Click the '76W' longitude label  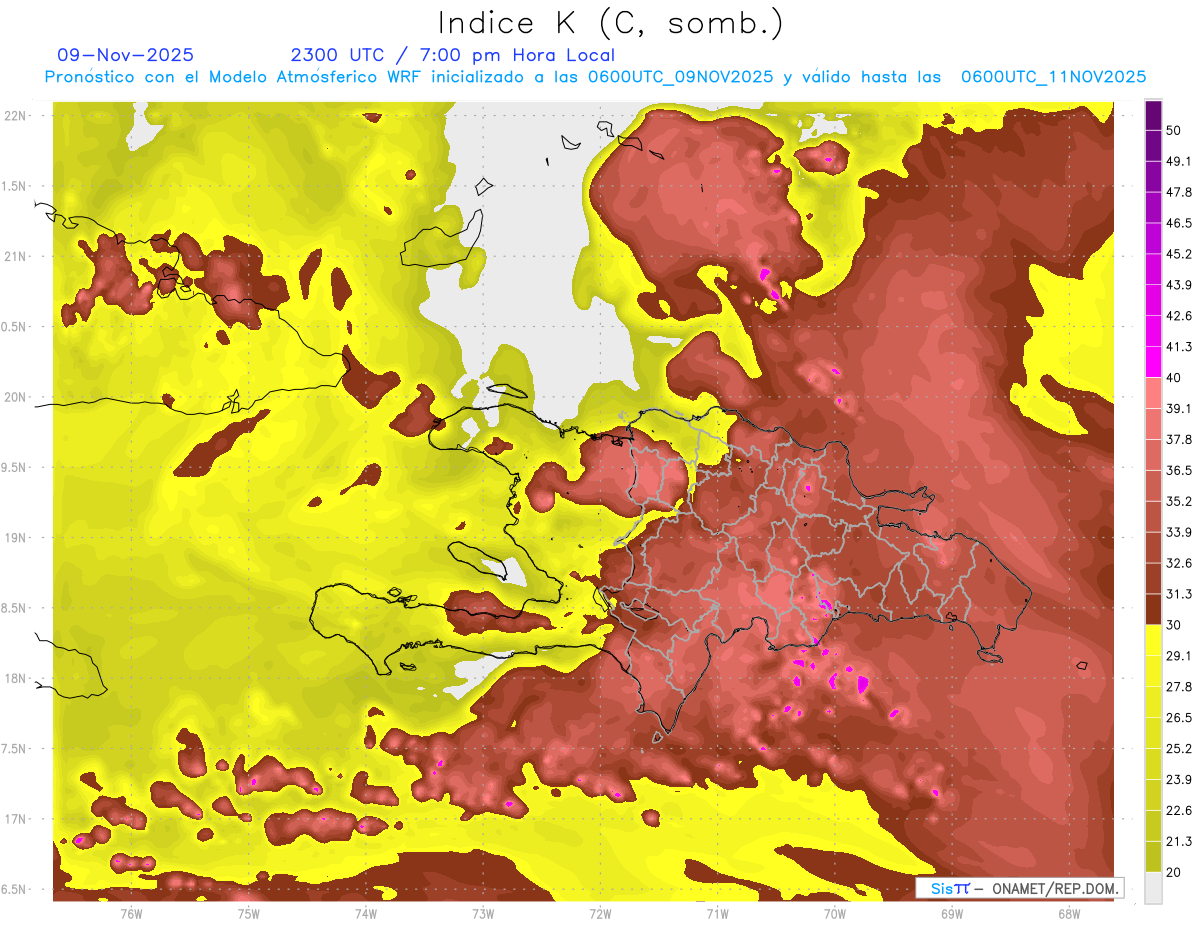pyautogui.click(x=131, y=913)
